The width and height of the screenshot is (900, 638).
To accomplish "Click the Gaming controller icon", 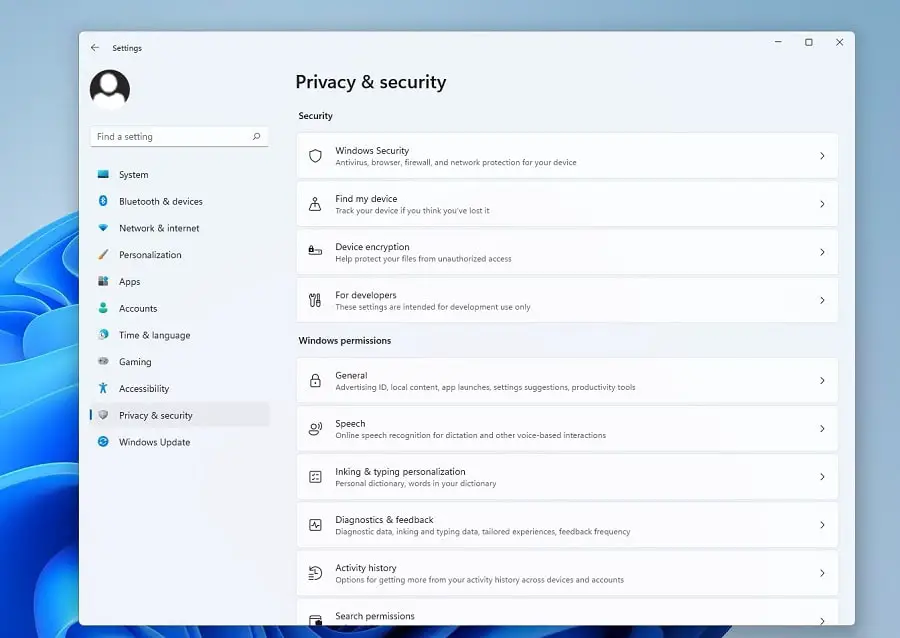I will click(103, 361).
